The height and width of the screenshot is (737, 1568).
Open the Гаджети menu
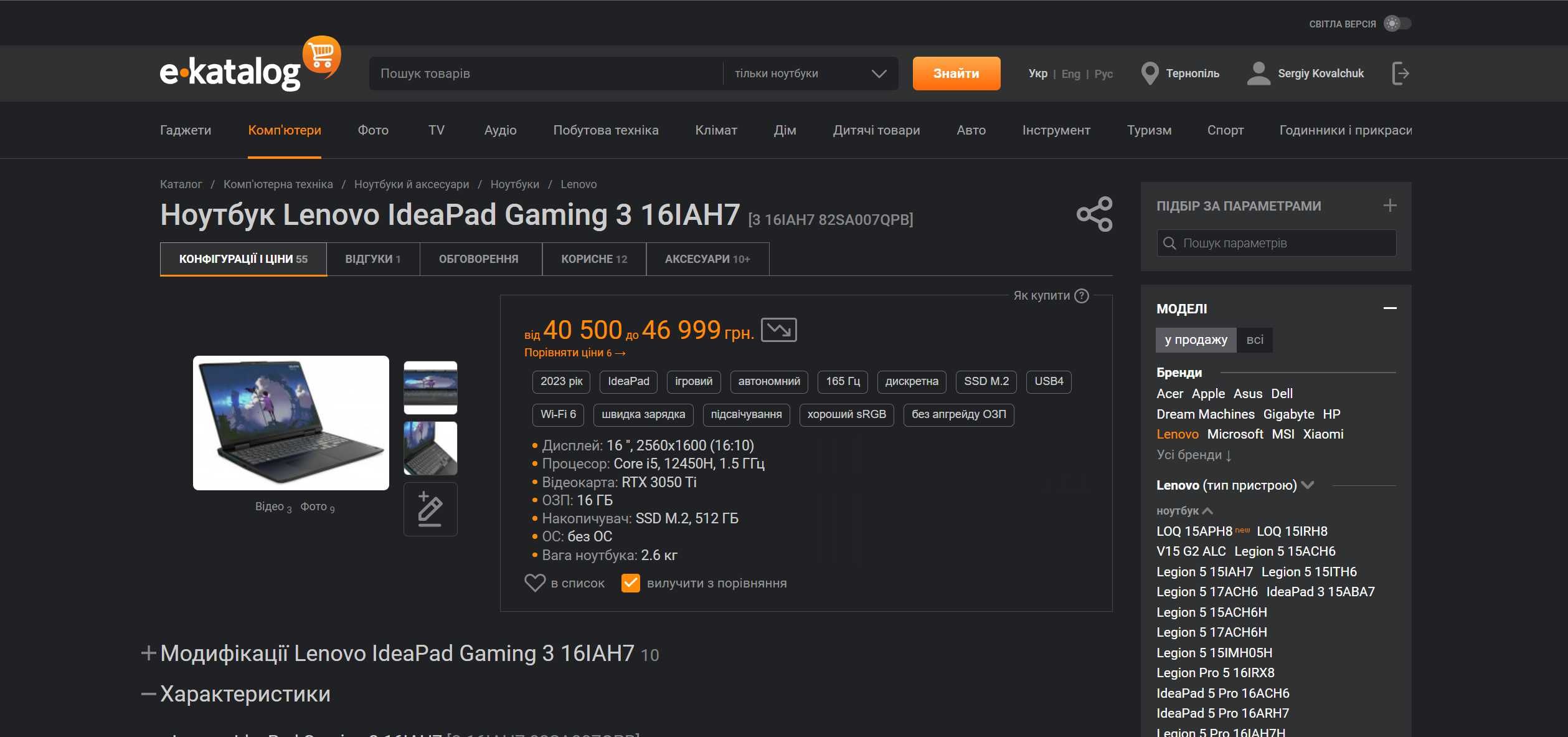pyautogui.click(x=186, y=130)
